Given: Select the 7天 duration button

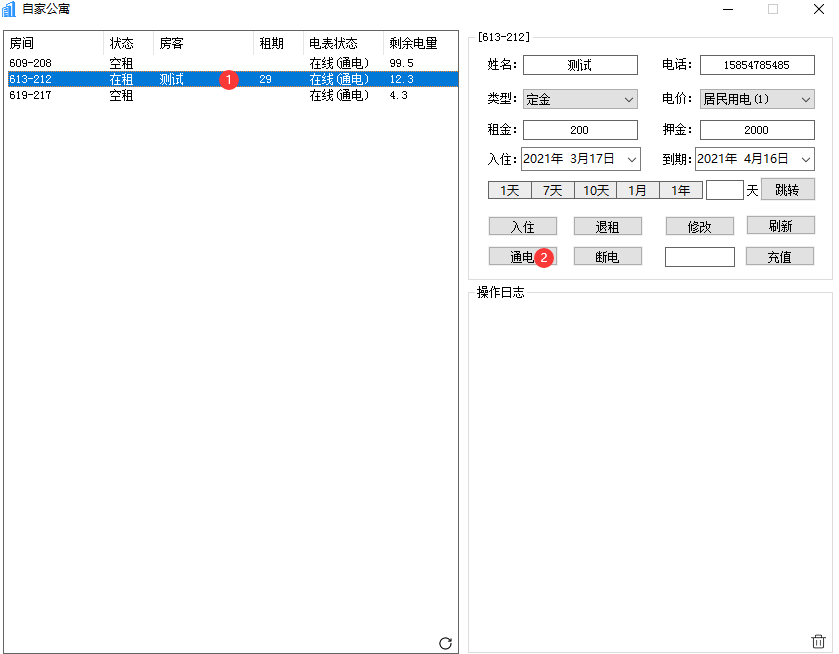Looking at the screenshot, I should [x=553, y=190].
